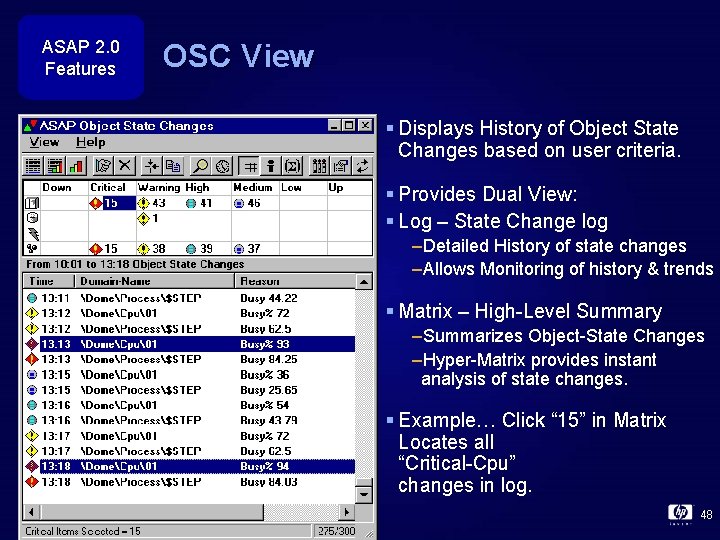The image size is (720, 540).
Task: Click the HP logo on the slide
Action: (680, 513)
